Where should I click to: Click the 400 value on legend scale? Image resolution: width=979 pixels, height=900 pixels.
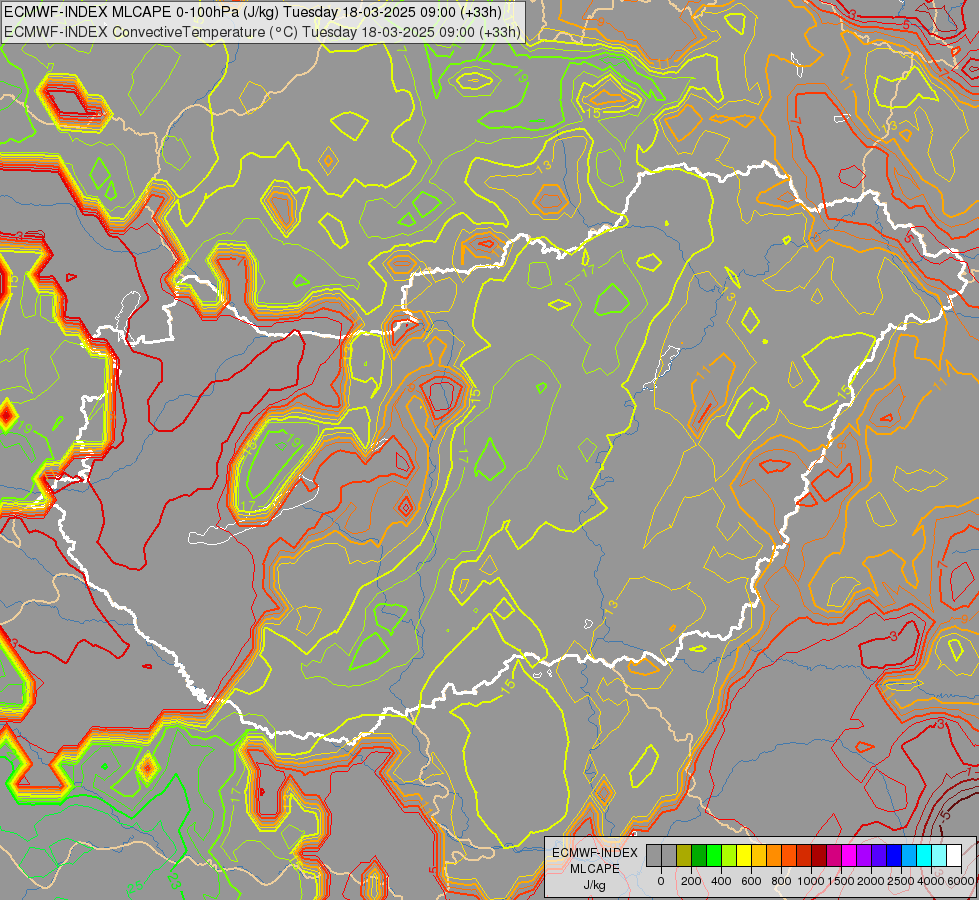[x=721, y=881]
